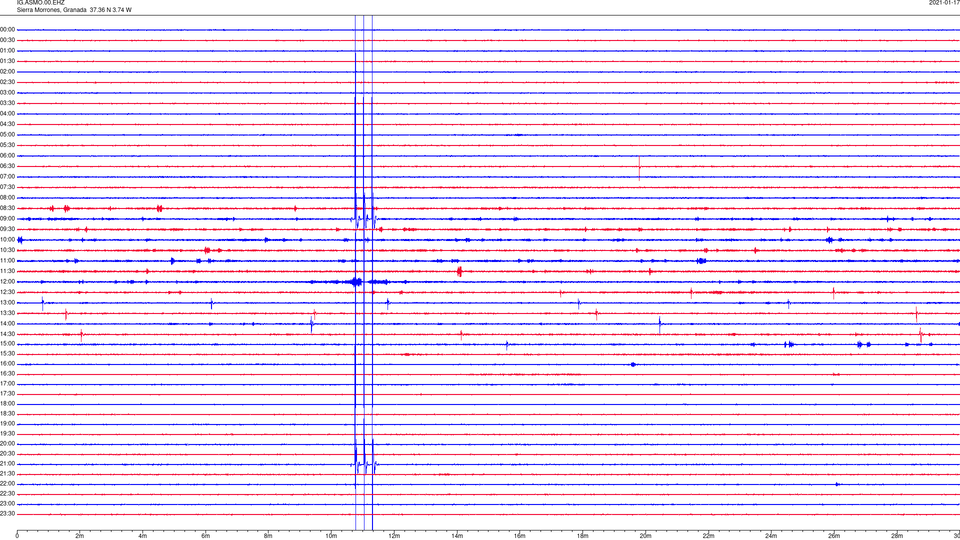This screenshot has width=960, height=540.
Task: Pick the 02:00 time label
Action: (x=7, y=72)
